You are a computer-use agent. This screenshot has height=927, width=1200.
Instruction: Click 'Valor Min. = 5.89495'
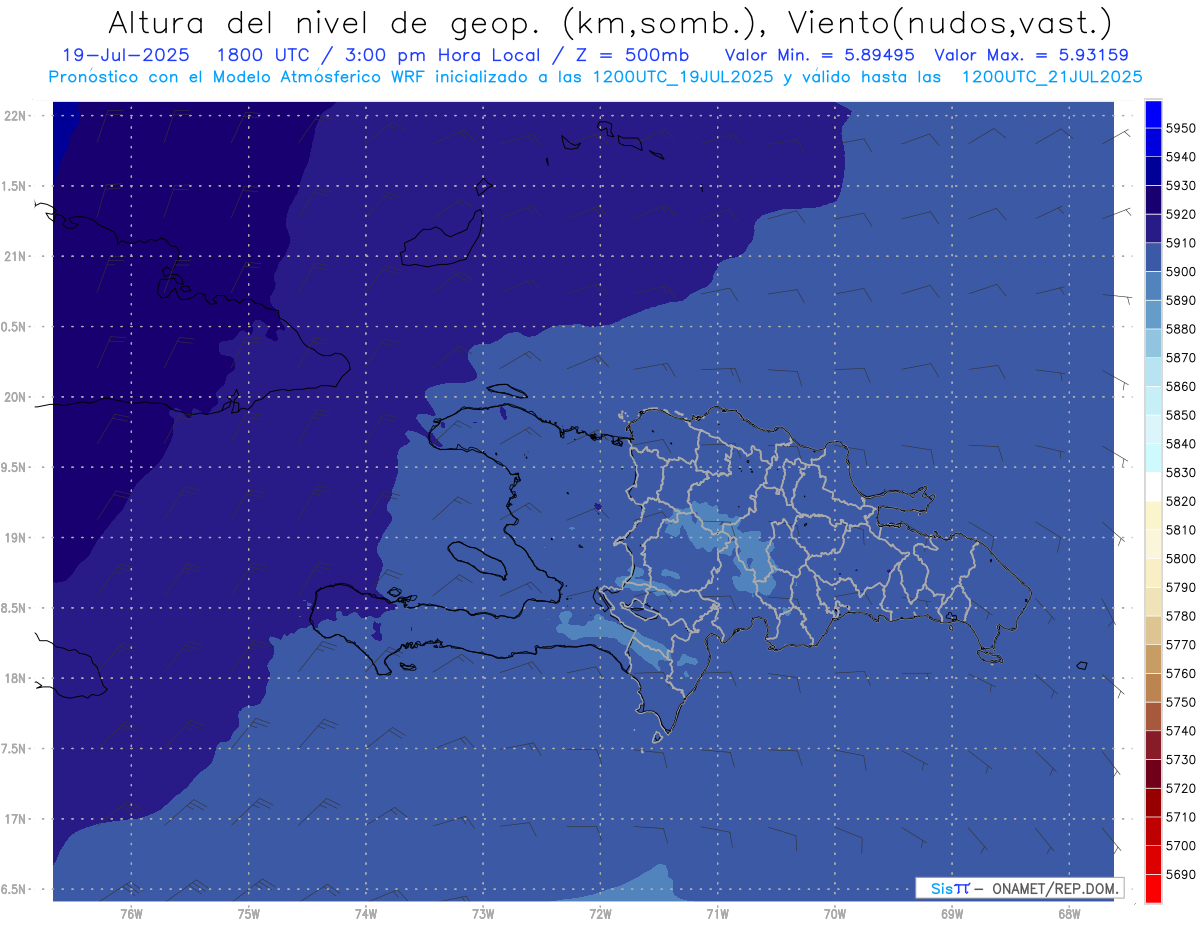[x=820, y=56]
